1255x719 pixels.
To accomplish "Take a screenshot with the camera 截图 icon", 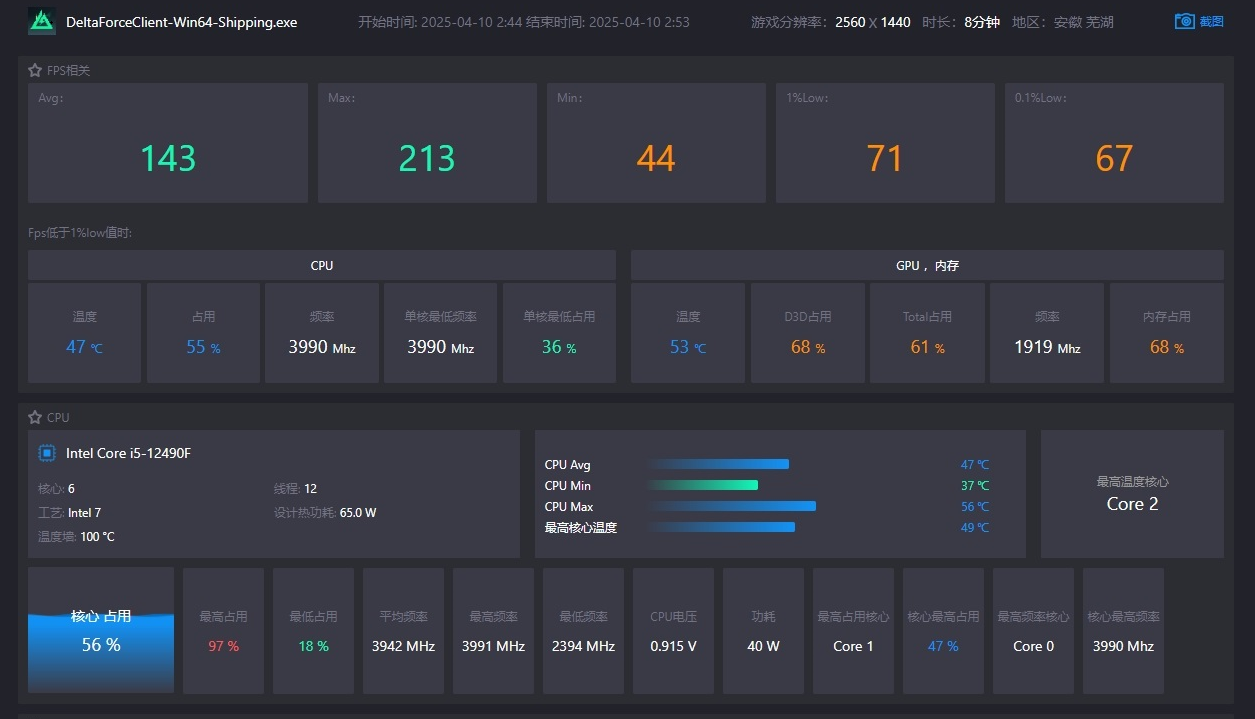I will pos(1185,21).
